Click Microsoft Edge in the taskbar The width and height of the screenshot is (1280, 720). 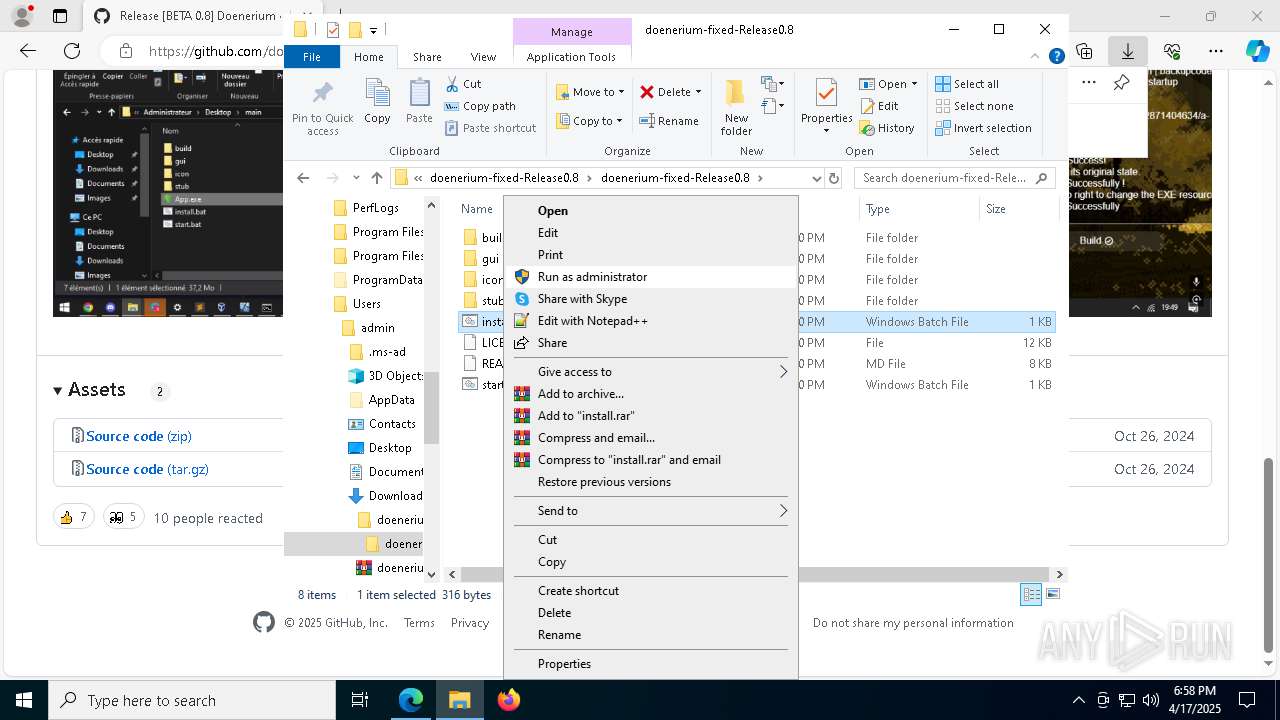click(411, 700)
